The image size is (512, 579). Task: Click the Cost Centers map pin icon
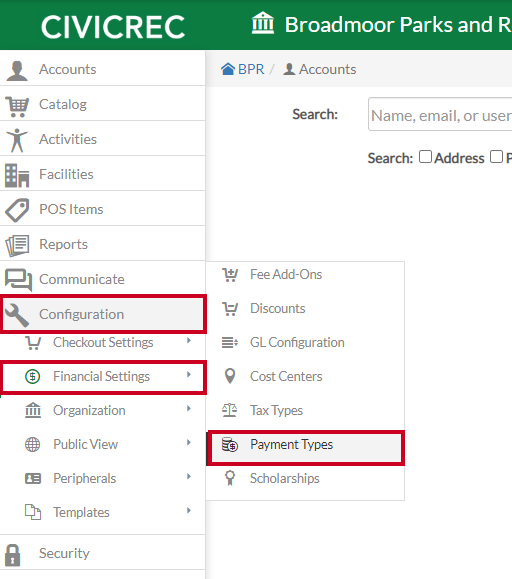tap(230, 376)
